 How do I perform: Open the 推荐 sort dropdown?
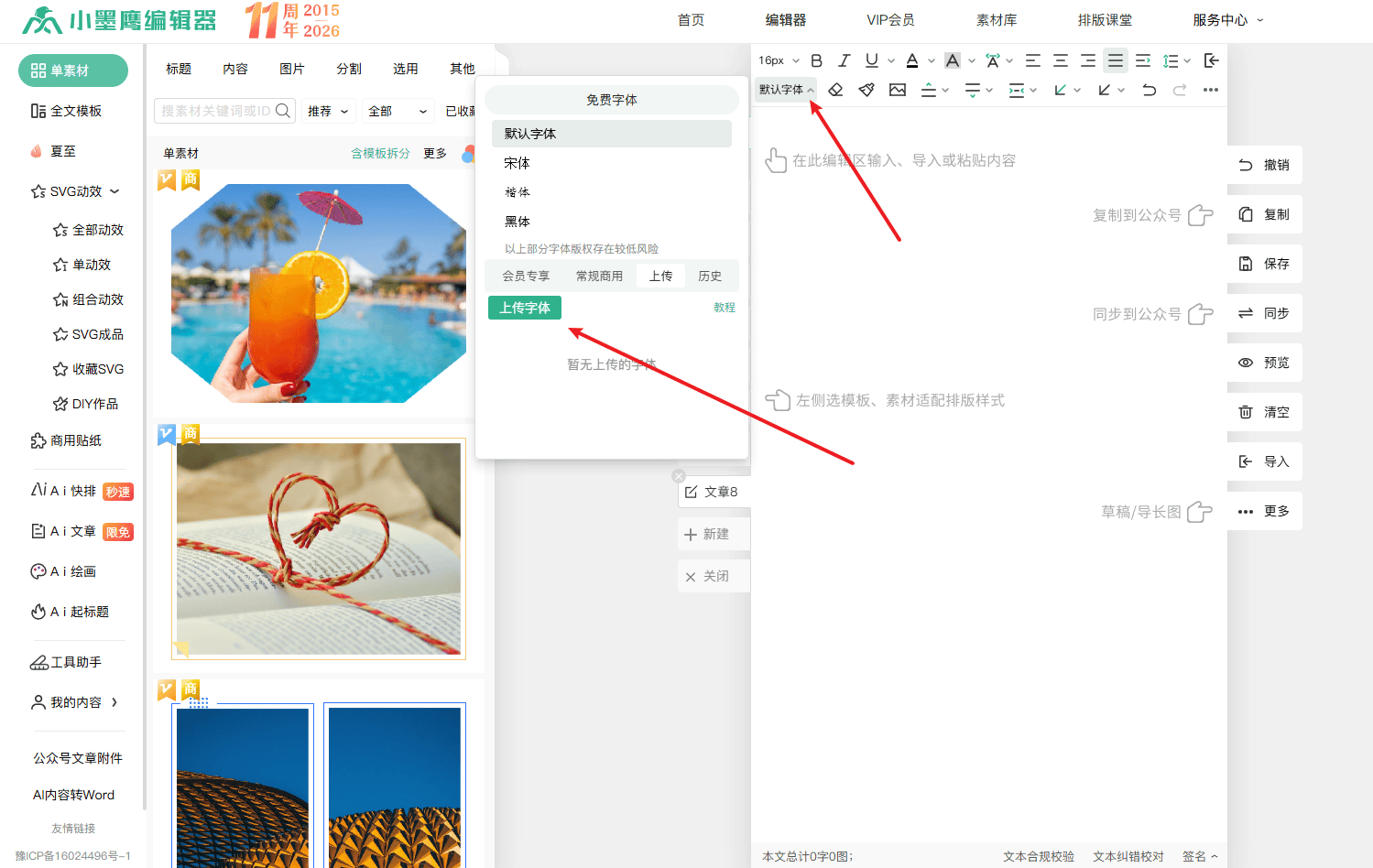click(328, 111)
